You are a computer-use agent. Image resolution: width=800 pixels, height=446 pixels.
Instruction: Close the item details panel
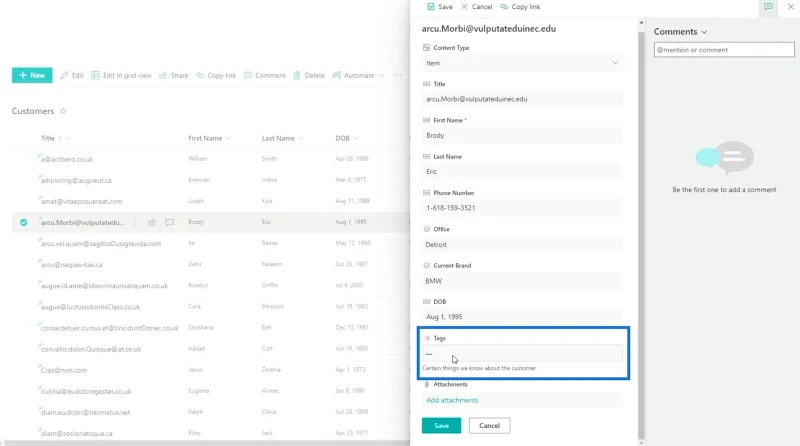coord(790,7)
